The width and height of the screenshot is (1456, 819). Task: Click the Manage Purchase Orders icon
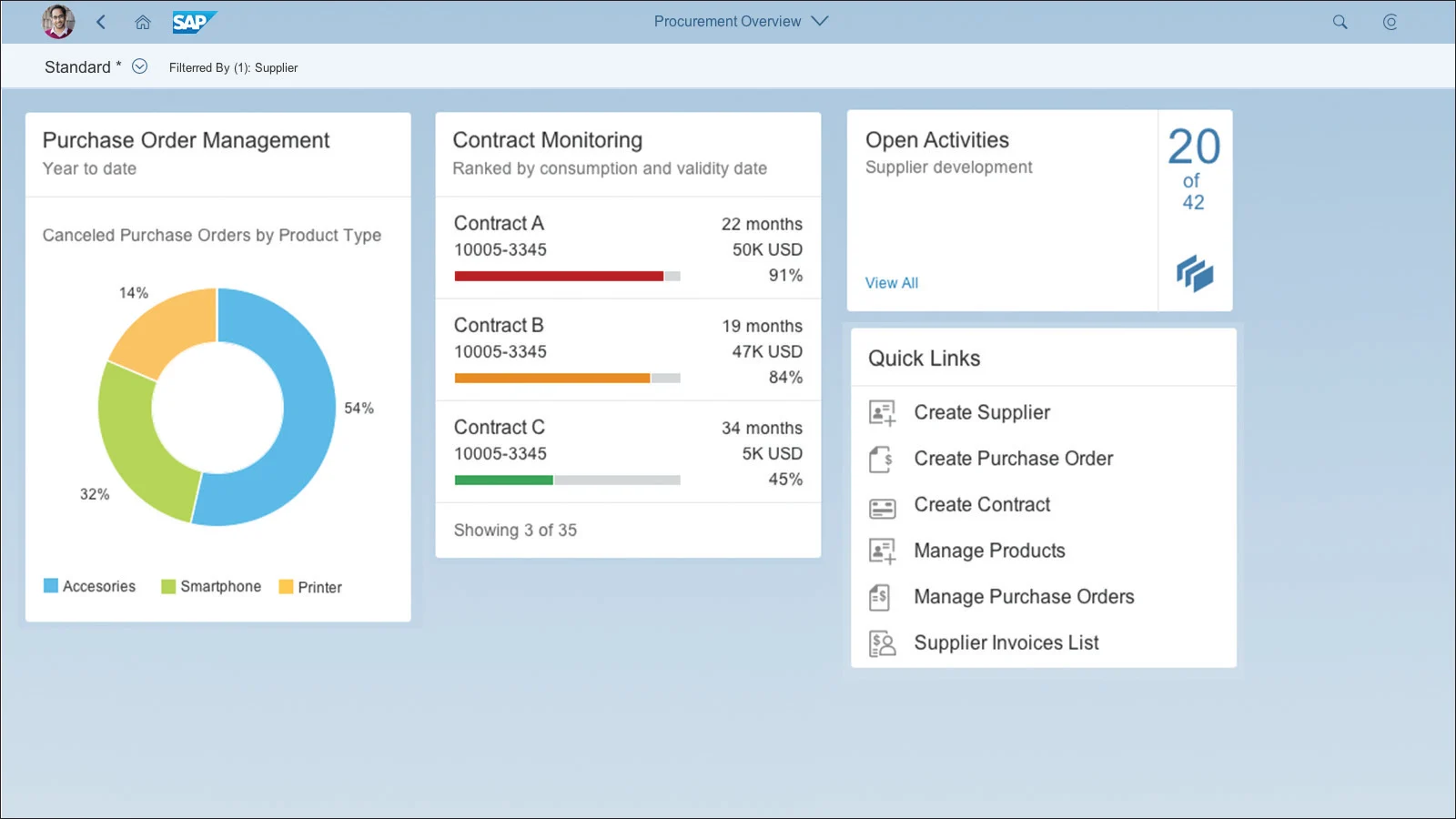point(881,596)
